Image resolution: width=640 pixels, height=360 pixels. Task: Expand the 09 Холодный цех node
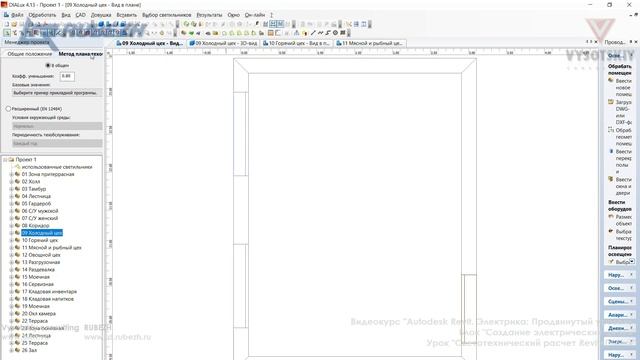pyautogui.click(x=11, y=233)
